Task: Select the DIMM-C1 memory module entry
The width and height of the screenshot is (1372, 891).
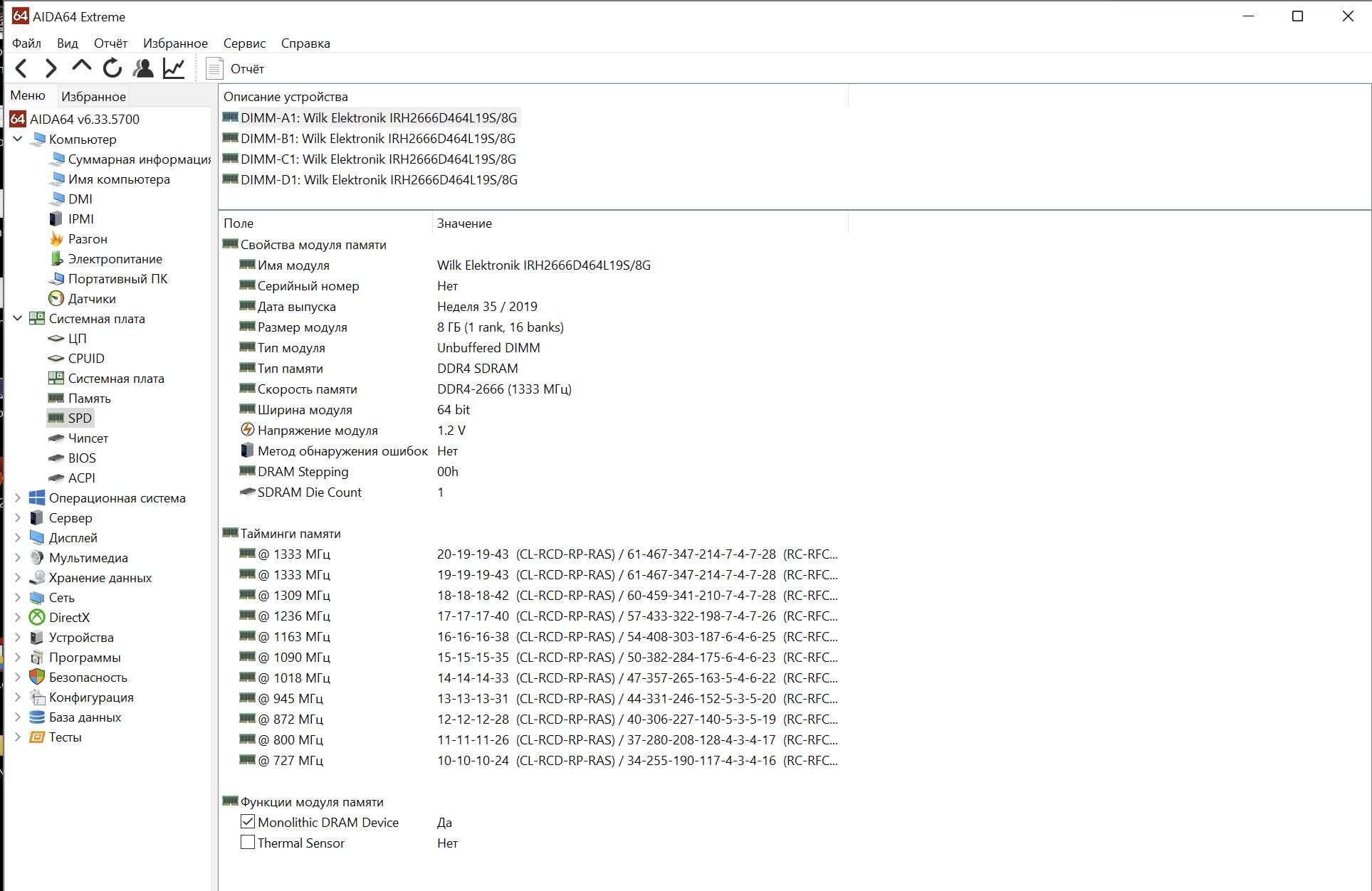Action: [370, 159]
